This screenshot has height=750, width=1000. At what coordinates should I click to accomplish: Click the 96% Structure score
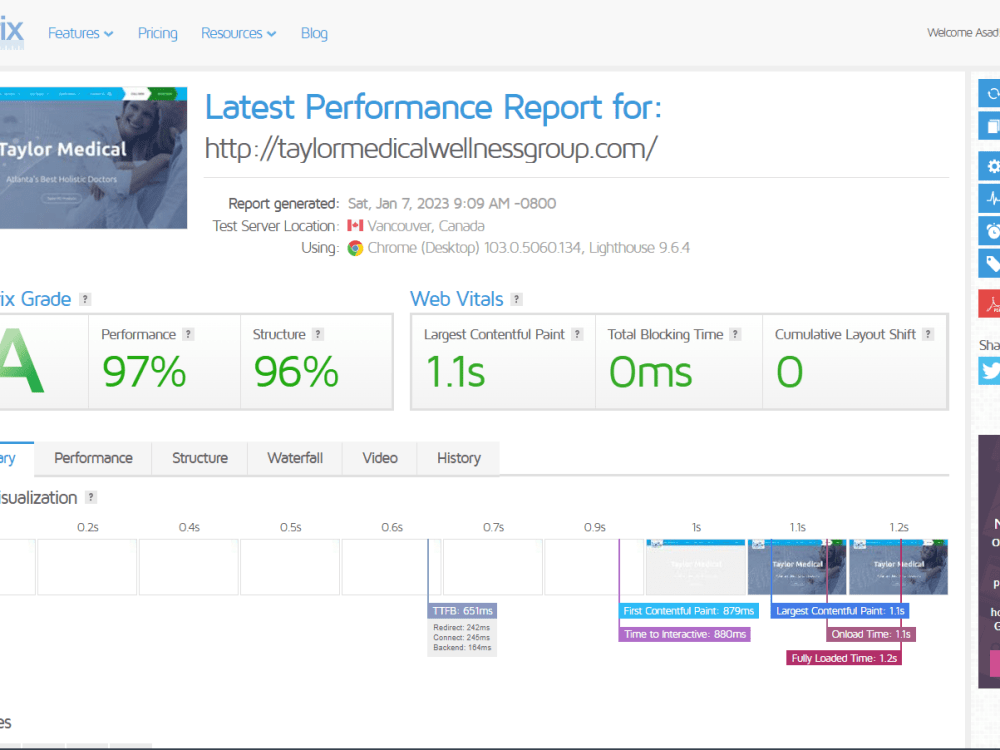[x=296, y=372]
